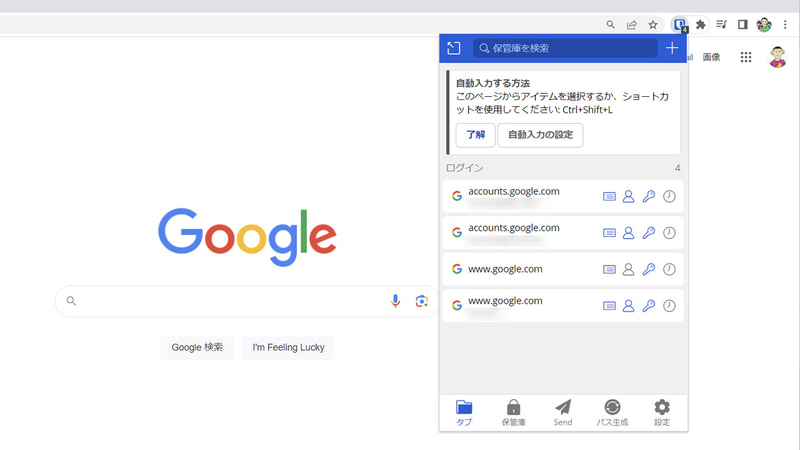Click the plus icon to add item

672,48
